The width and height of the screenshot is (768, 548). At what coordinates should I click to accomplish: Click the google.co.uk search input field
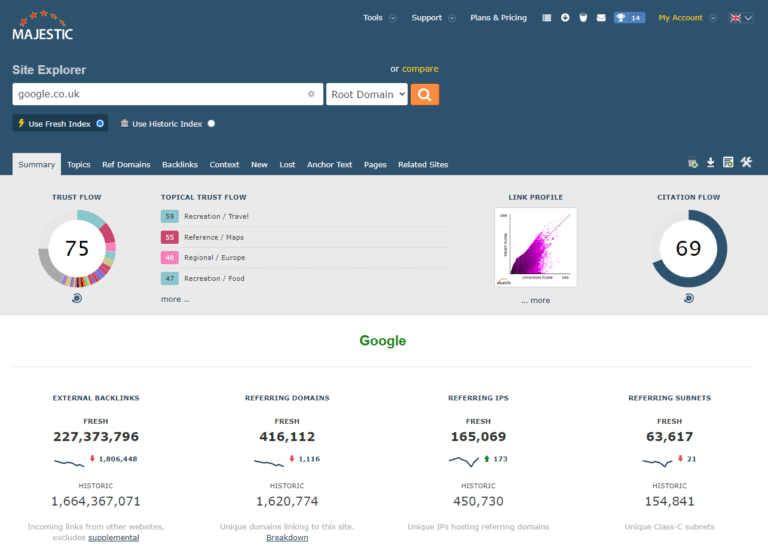[x=168, y=94]
